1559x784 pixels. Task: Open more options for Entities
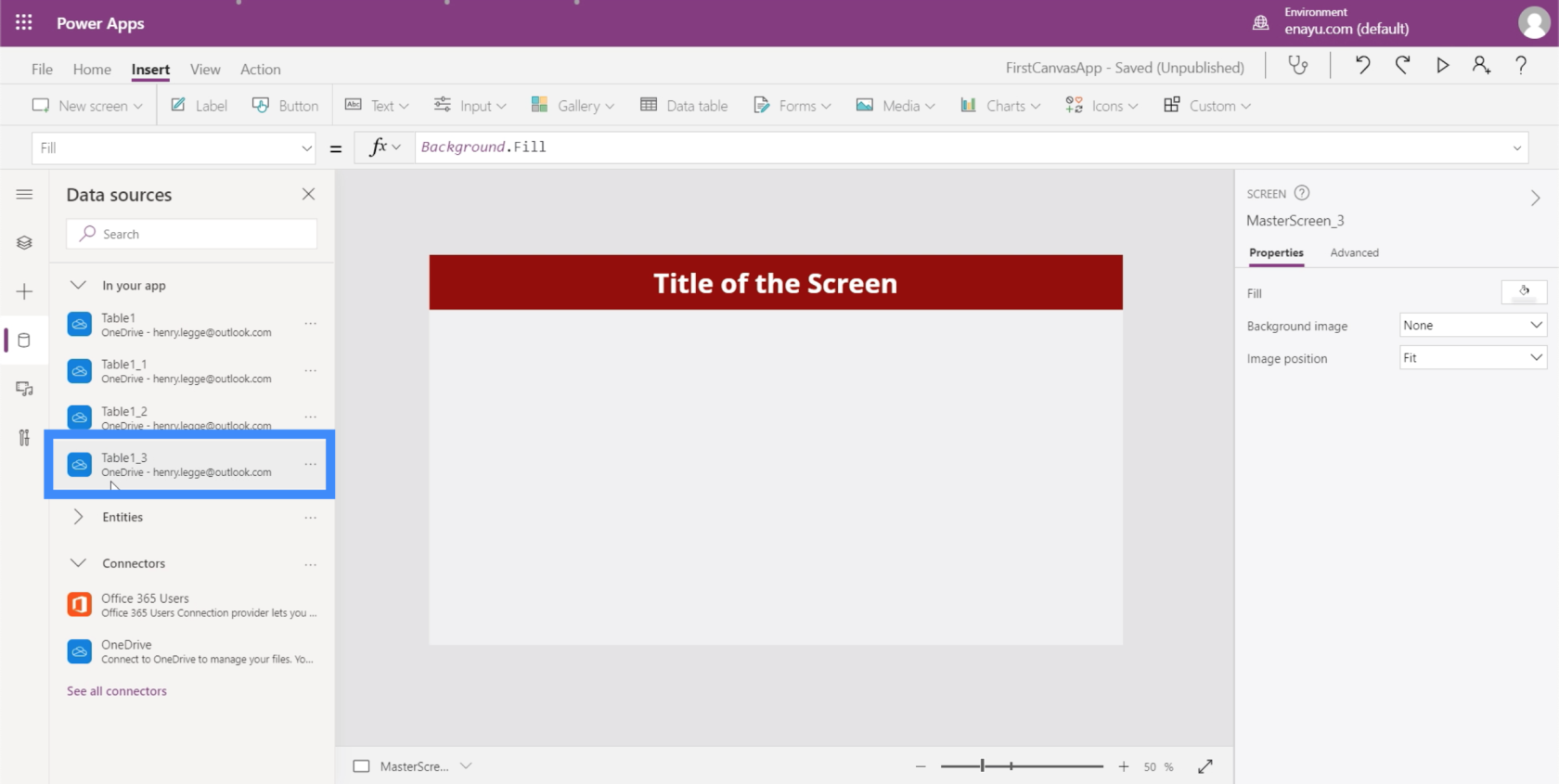tap(310, 518)
